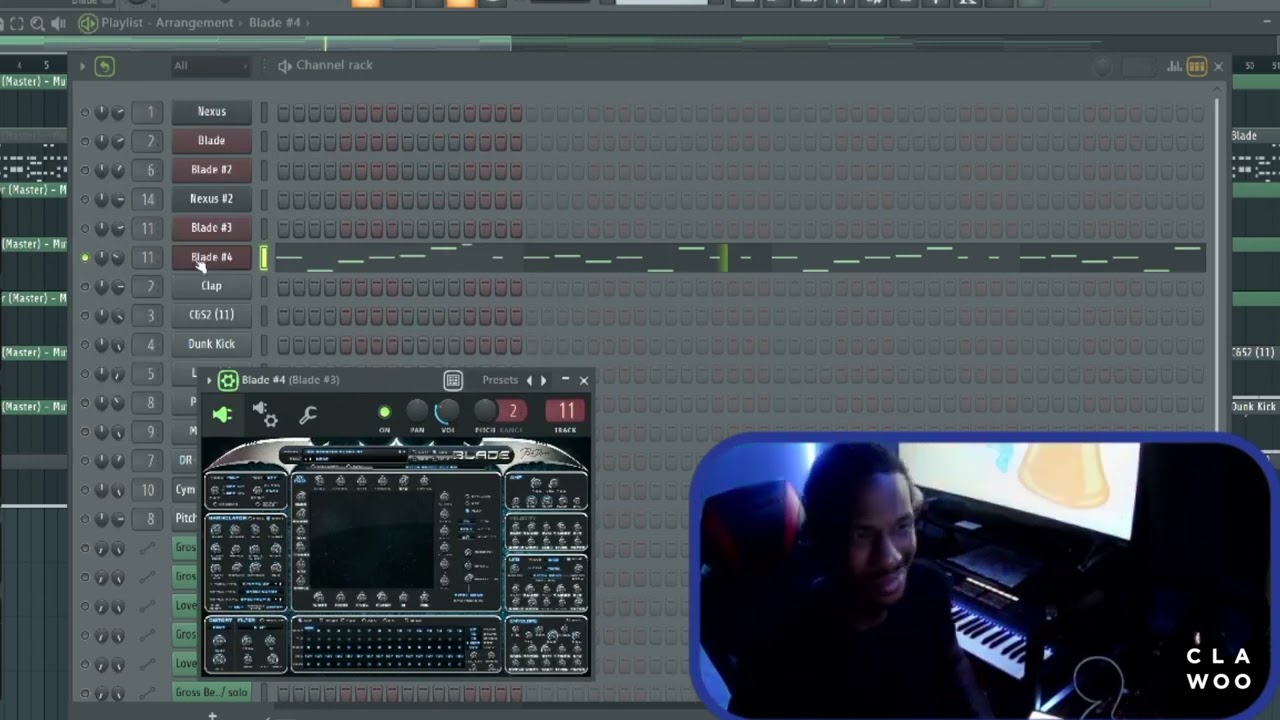This screenshot has height=720, width=1280.
Task: Click Arrangement in playlist breadcrumb
Action: click(x=194, y=22)
